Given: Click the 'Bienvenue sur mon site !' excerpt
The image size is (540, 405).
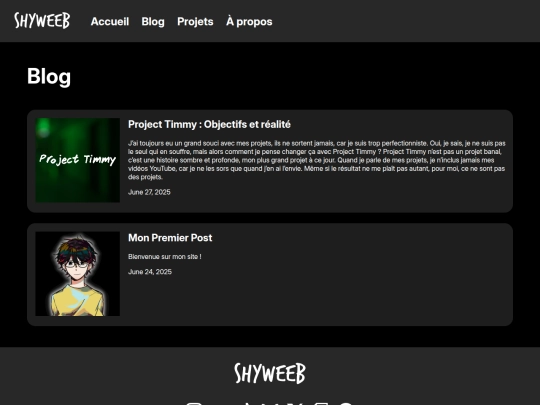Looking at the screenshot, I should (165, 257).
